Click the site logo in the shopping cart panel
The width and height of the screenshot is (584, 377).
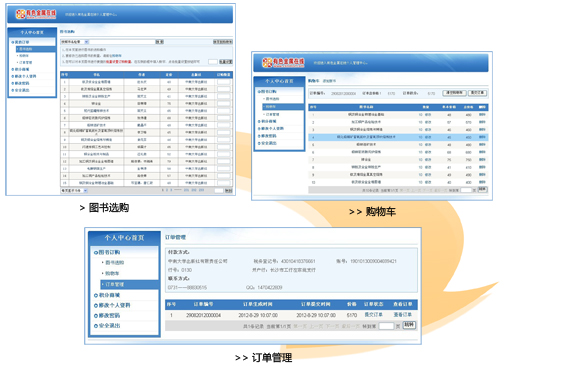point(283,62)
